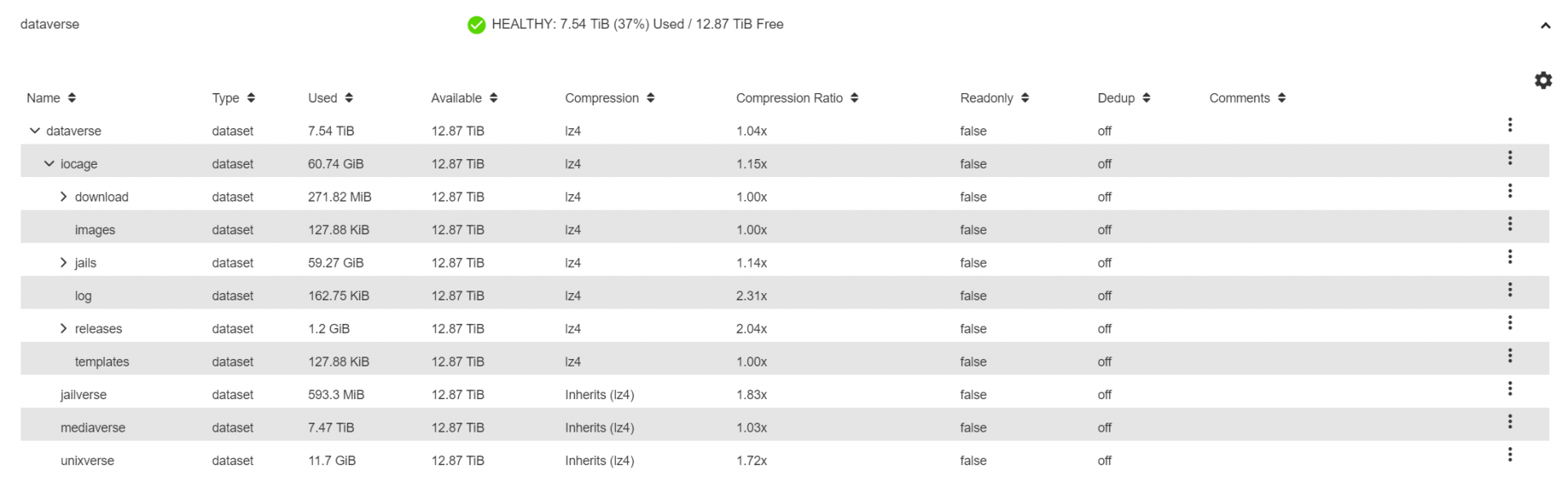Sort table by Readonly column
1568x488 pixels.
994,98
